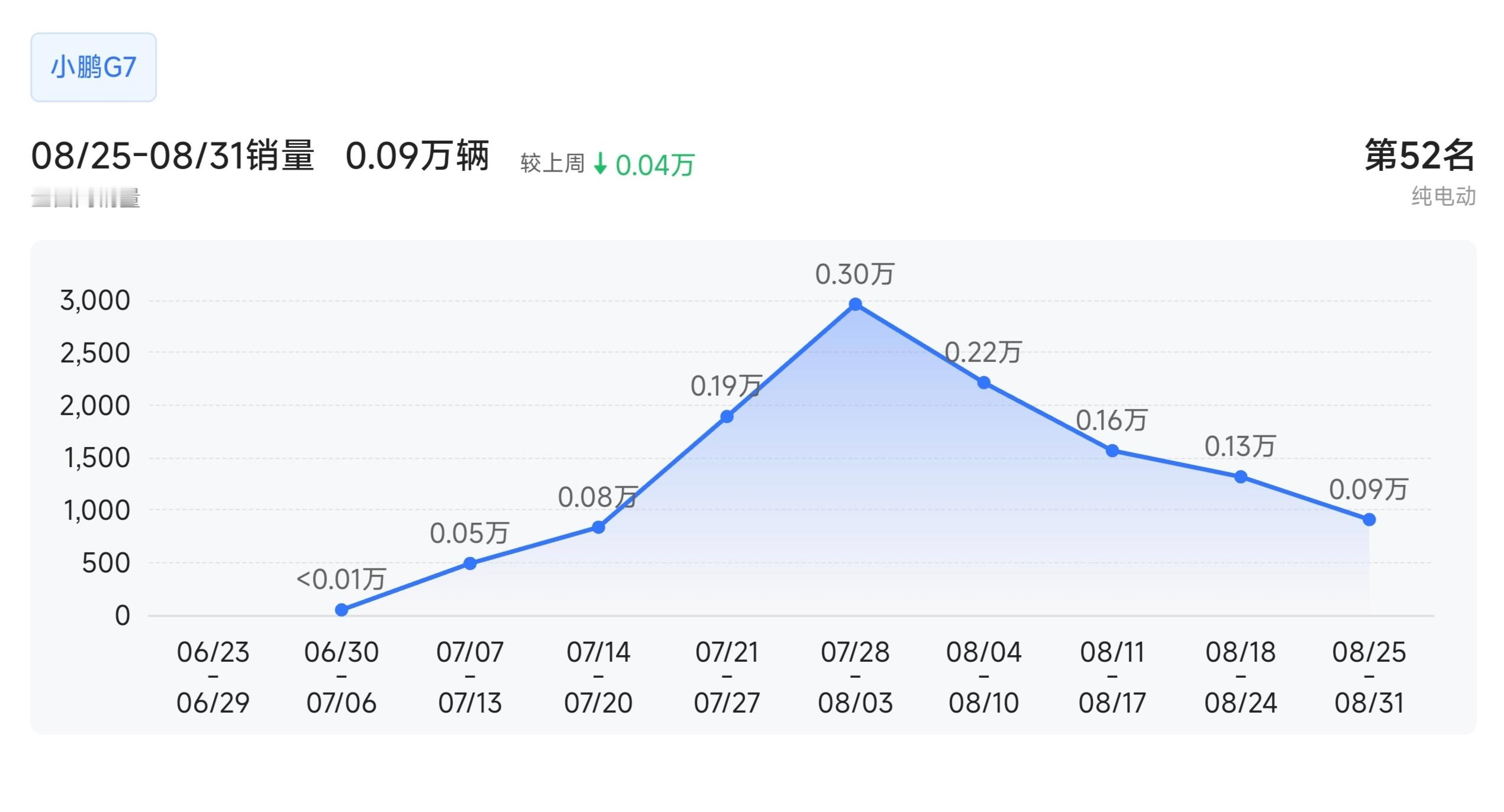This screenshot has height=812, width=1504.
Task: Click the 08/25-08/31销量 heading
Action: click(172, 156)
